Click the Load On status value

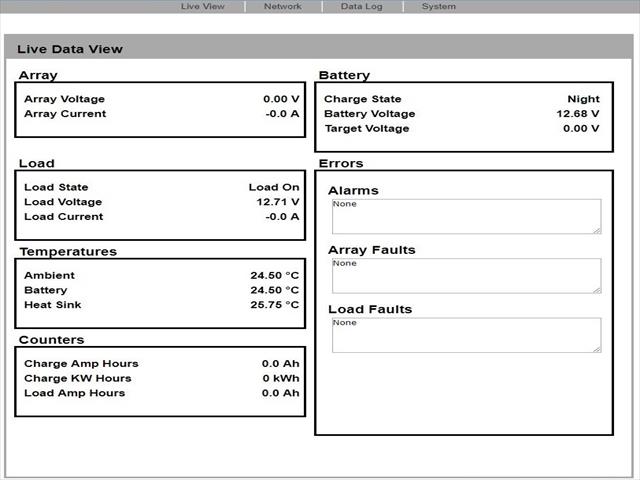coord(274,187)
